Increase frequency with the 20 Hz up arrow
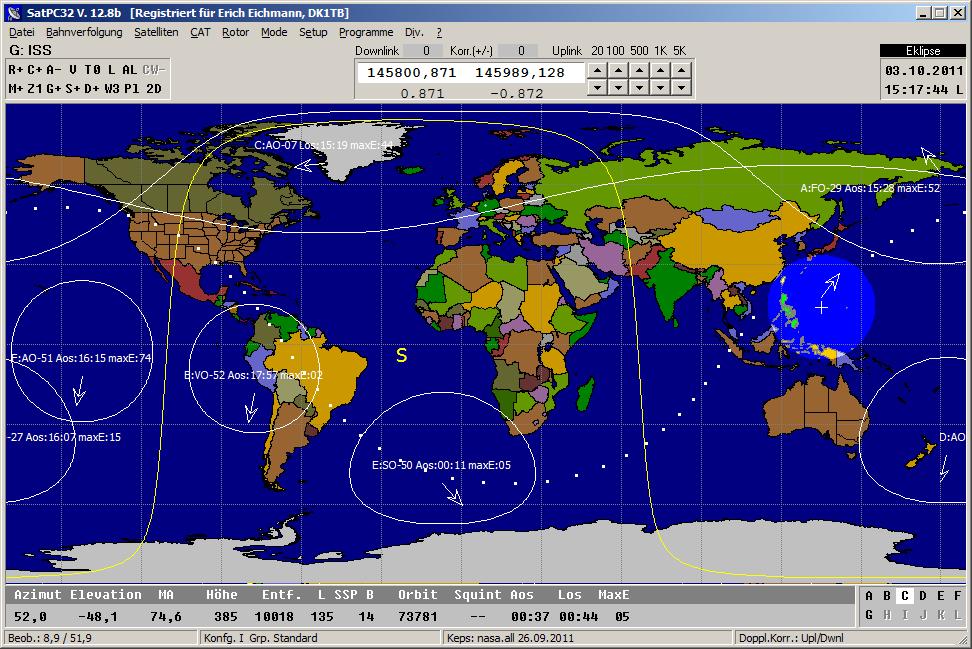 pyautogui.click(x=597, y=70)
